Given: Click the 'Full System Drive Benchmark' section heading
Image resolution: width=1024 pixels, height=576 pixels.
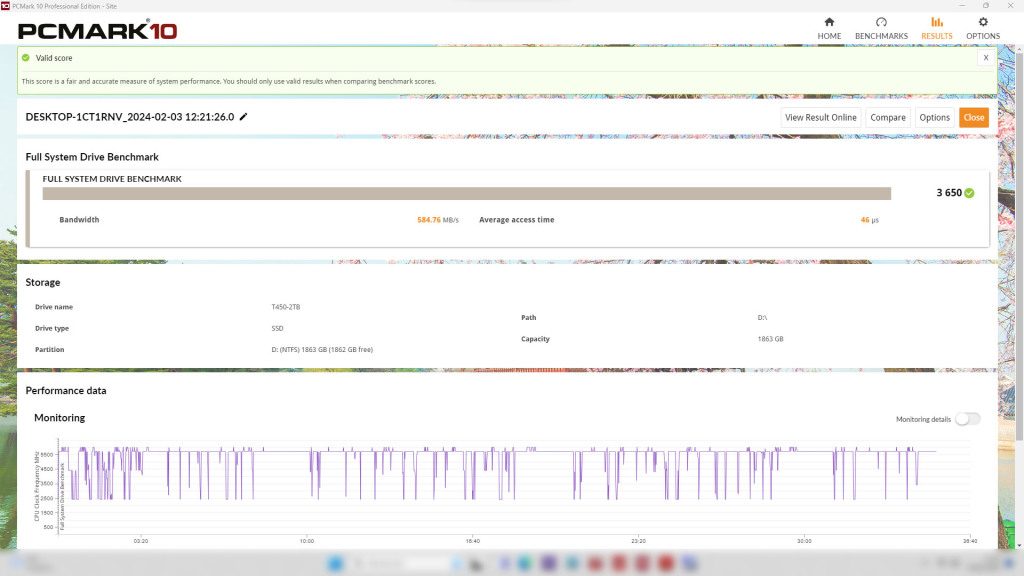Looking at the screenshot, I should pyautogui.click(x=92, y=157).
